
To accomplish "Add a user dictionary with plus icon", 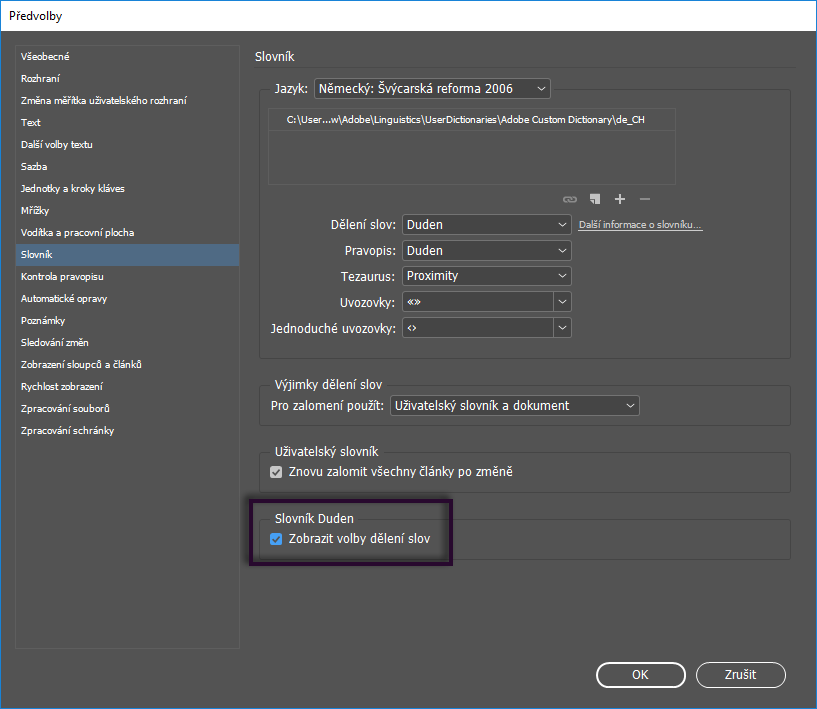I will click(x=620, y=199).
